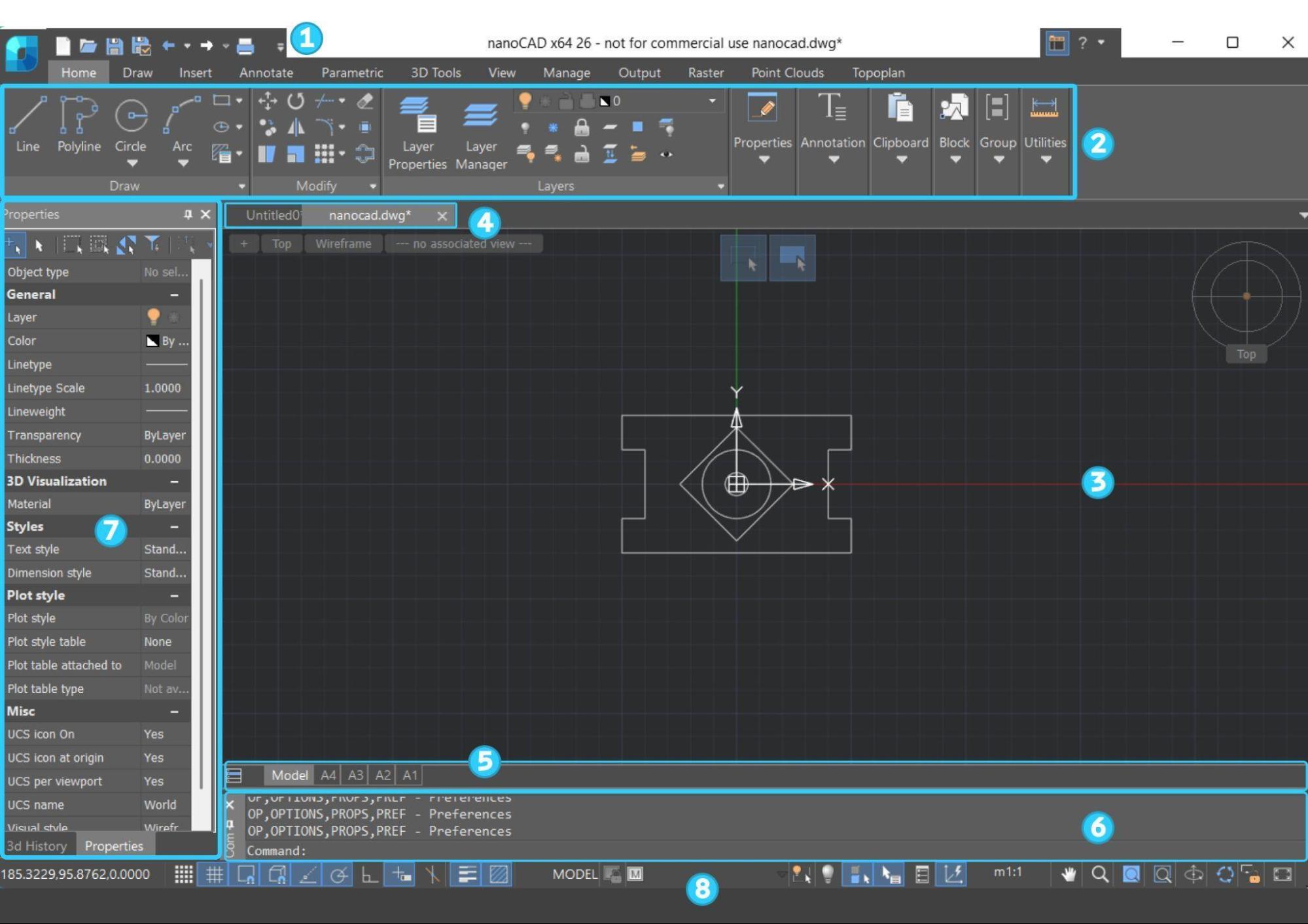
Task: Click the Undo arrow
Action: click(x=169, y=46)
